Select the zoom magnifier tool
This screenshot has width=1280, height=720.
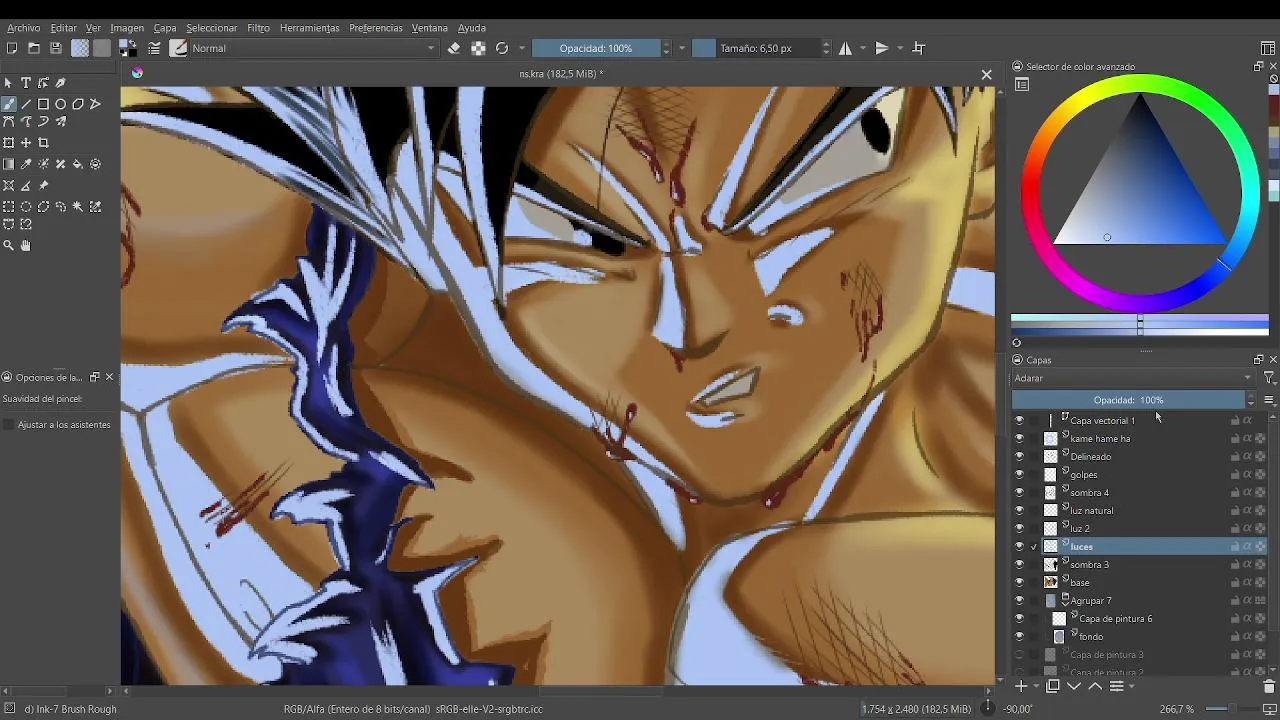click(8, 245)
